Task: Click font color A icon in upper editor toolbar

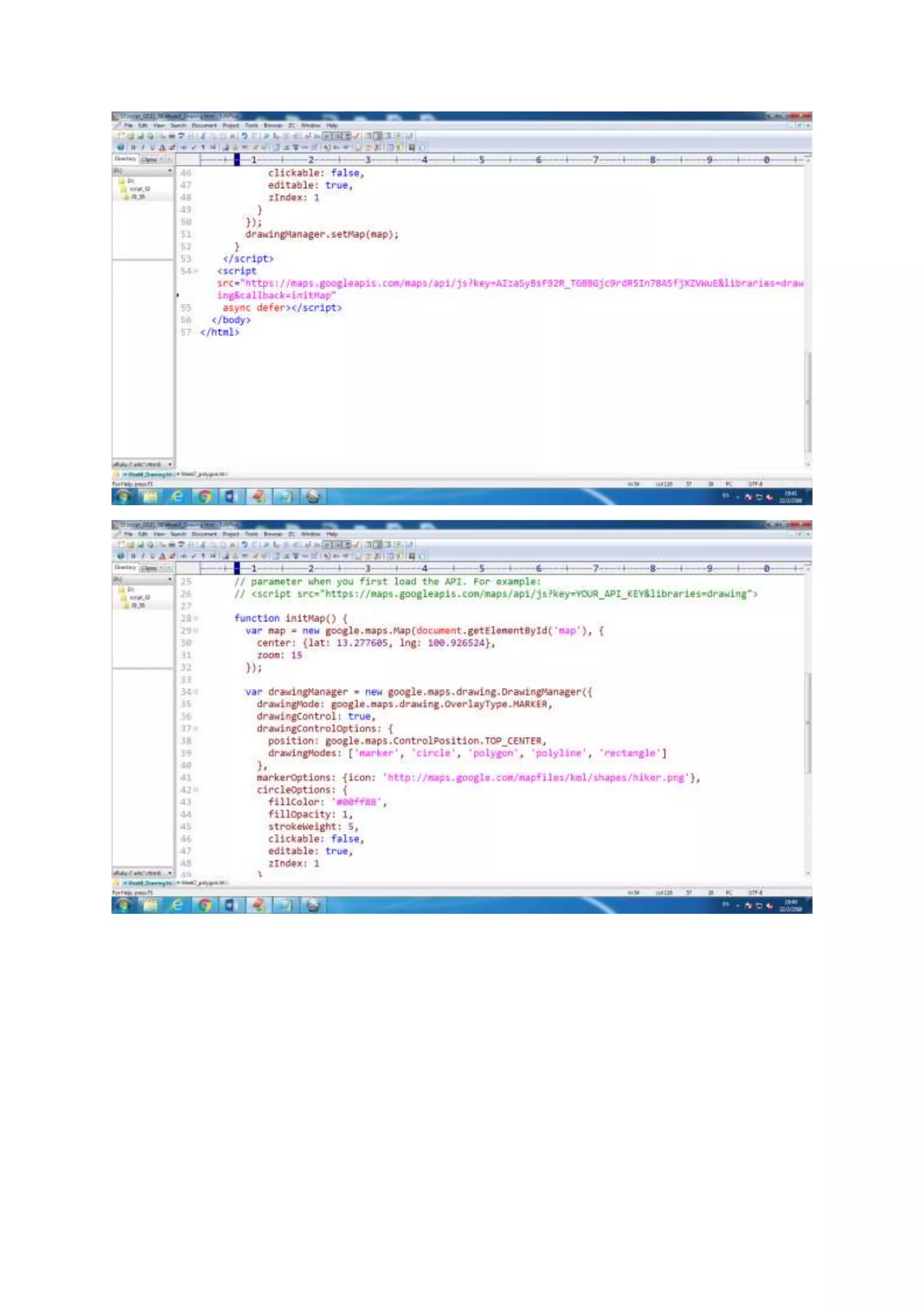Action: point(162,147)
